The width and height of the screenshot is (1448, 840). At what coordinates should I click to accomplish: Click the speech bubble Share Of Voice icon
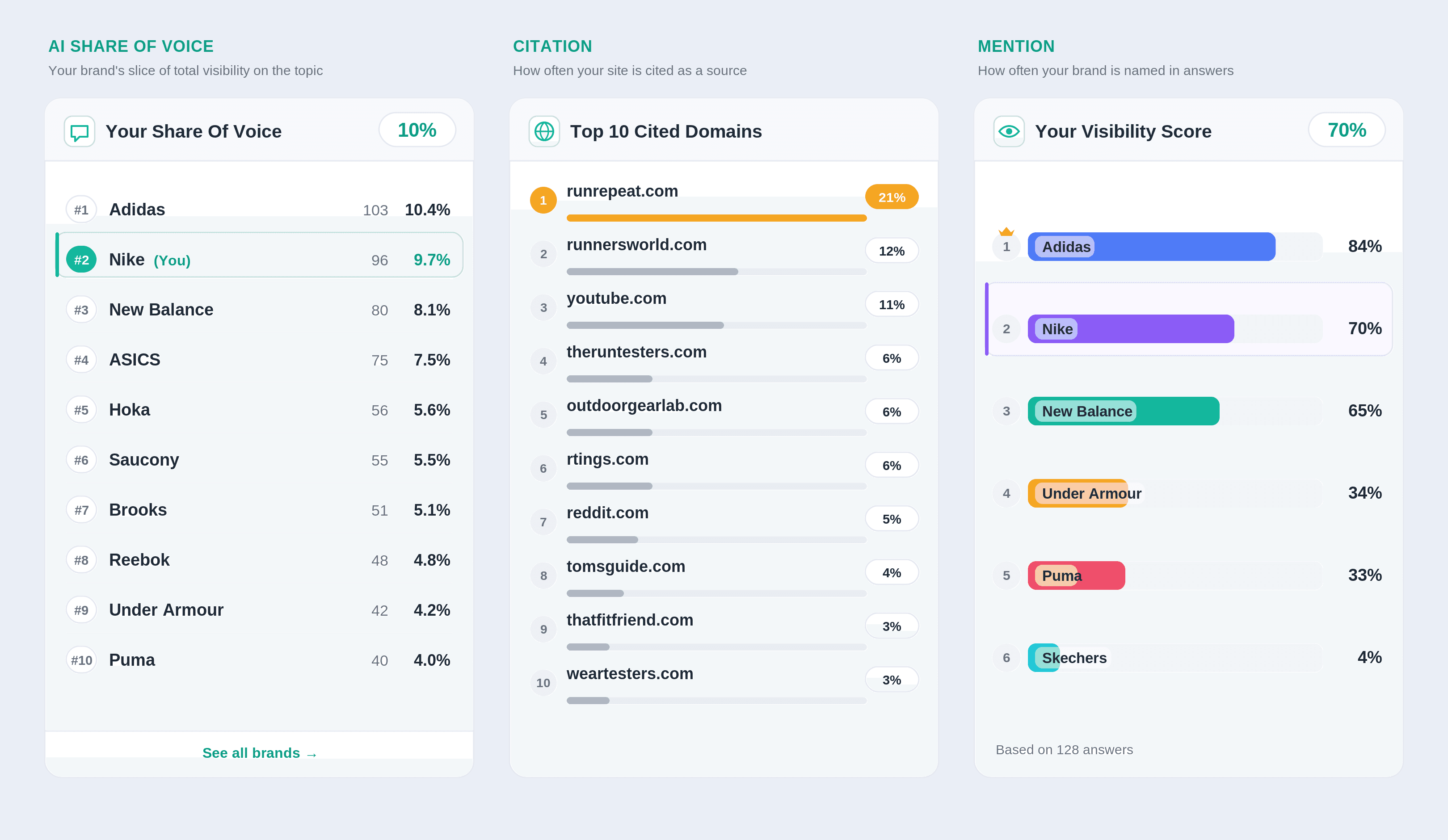(79, 131)
